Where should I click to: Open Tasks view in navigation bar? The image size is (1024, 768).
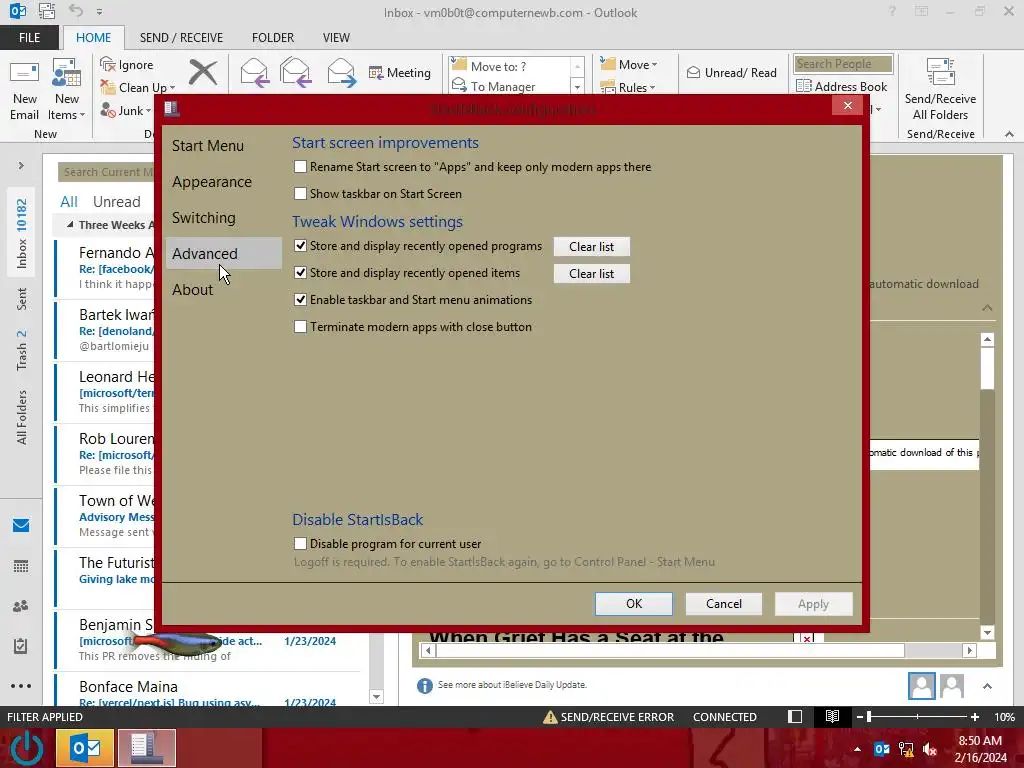pyautogui.click(x=21, y=646)
